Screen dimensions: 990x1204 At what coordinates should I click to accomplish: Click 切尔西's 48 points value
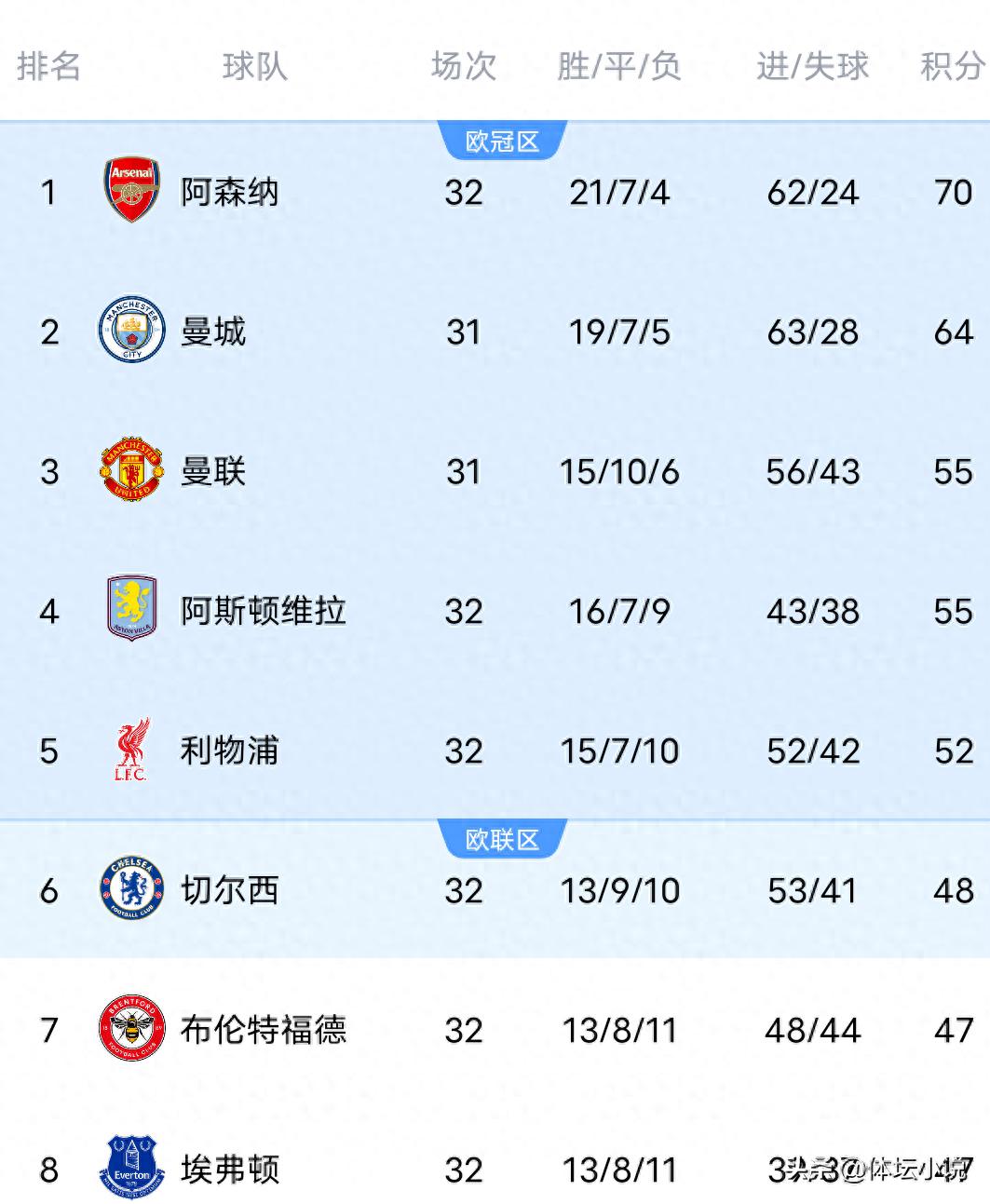pos(953,891)
